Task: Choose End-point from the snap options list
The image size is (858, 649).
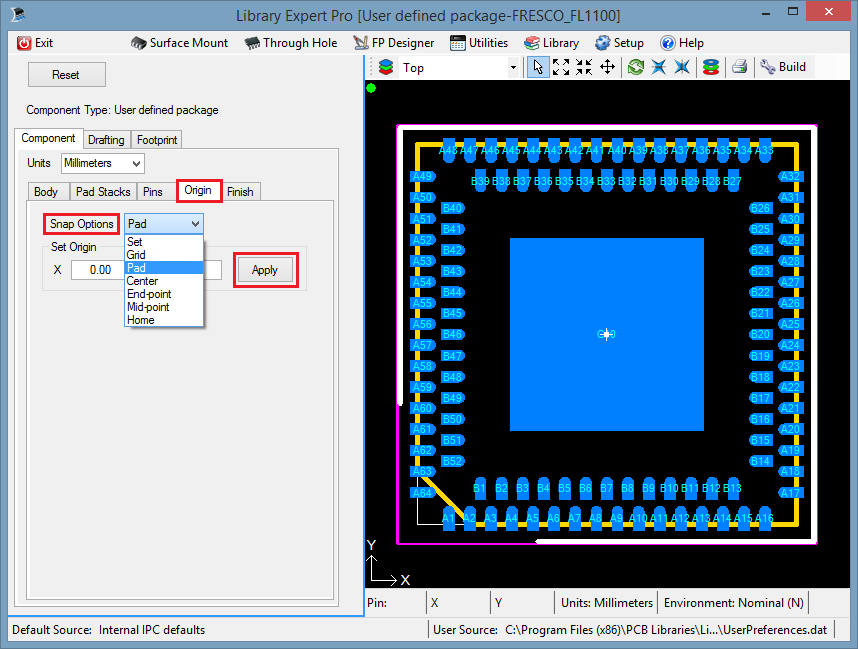Action: click(x=164, y=294)
